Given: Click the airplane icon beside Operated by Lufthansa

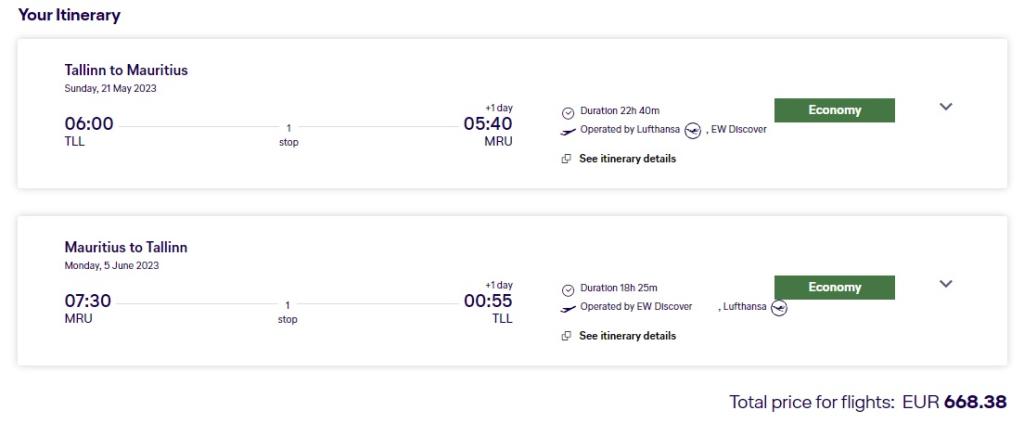Looking at the screenshot, I should coord(568,130).
